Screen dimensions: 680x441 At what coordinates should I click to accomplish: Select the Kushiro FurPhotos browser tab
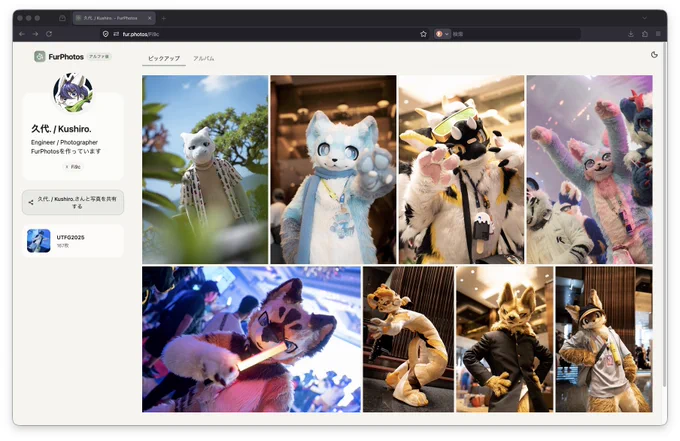click(x=114, y=18)
